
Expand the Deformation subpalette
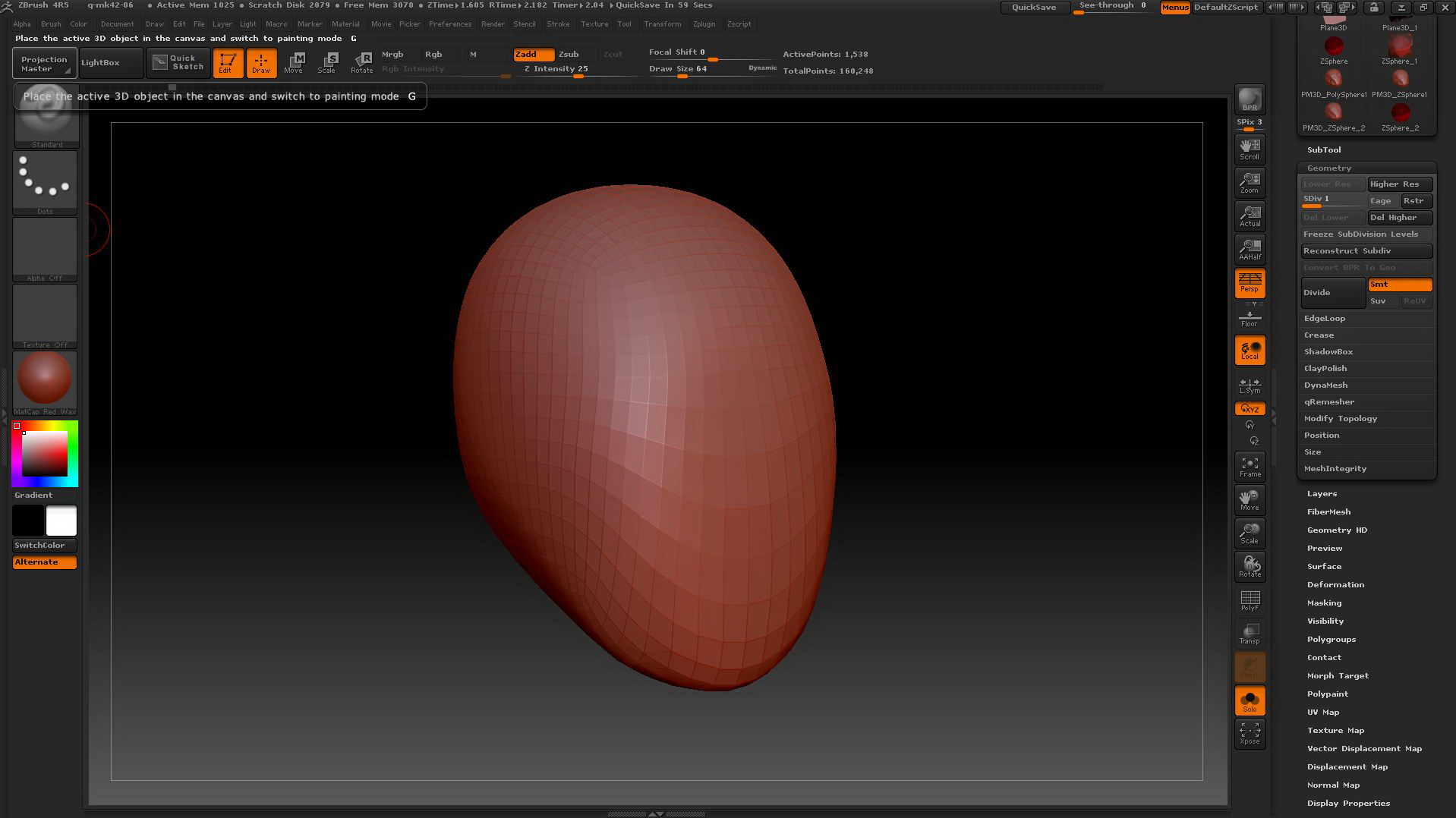coord(1335,584)
